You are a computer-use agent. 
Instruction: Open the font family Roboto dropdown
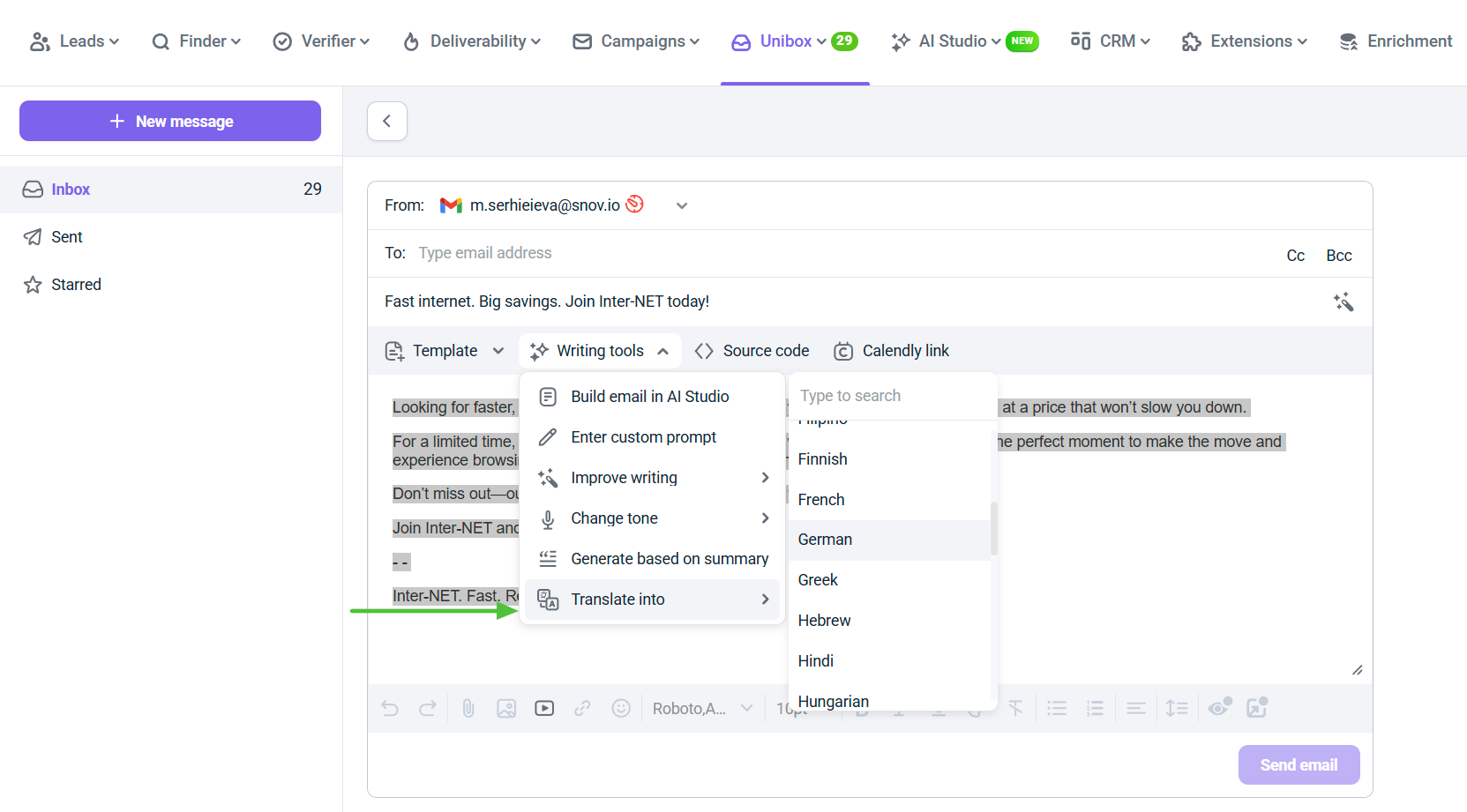[x=702, y=708]
